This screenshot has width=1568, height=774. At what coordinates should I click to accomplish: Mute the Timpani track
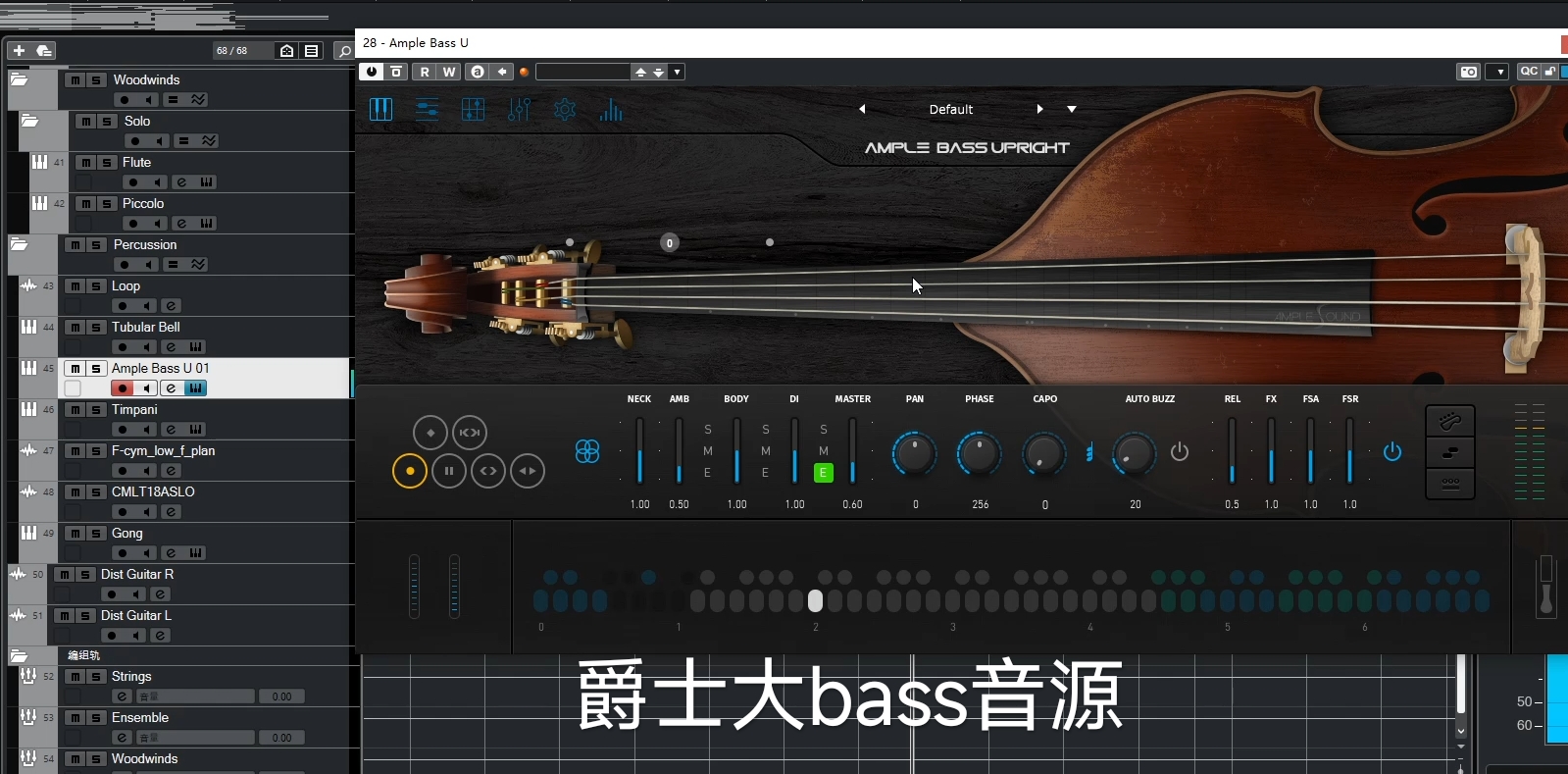(x=75, y=410)
